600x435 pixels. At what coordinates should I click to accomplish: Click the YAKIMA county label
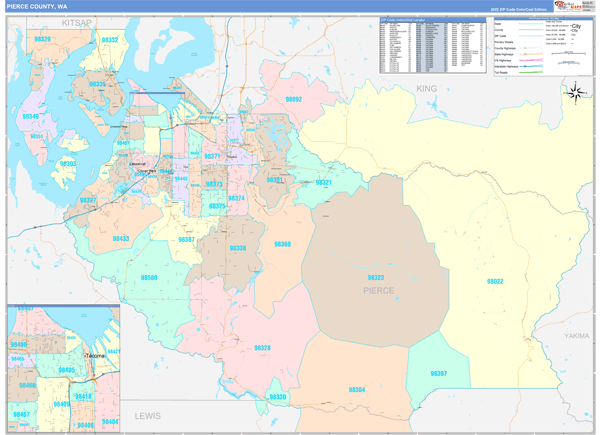(x=577, y=337)
